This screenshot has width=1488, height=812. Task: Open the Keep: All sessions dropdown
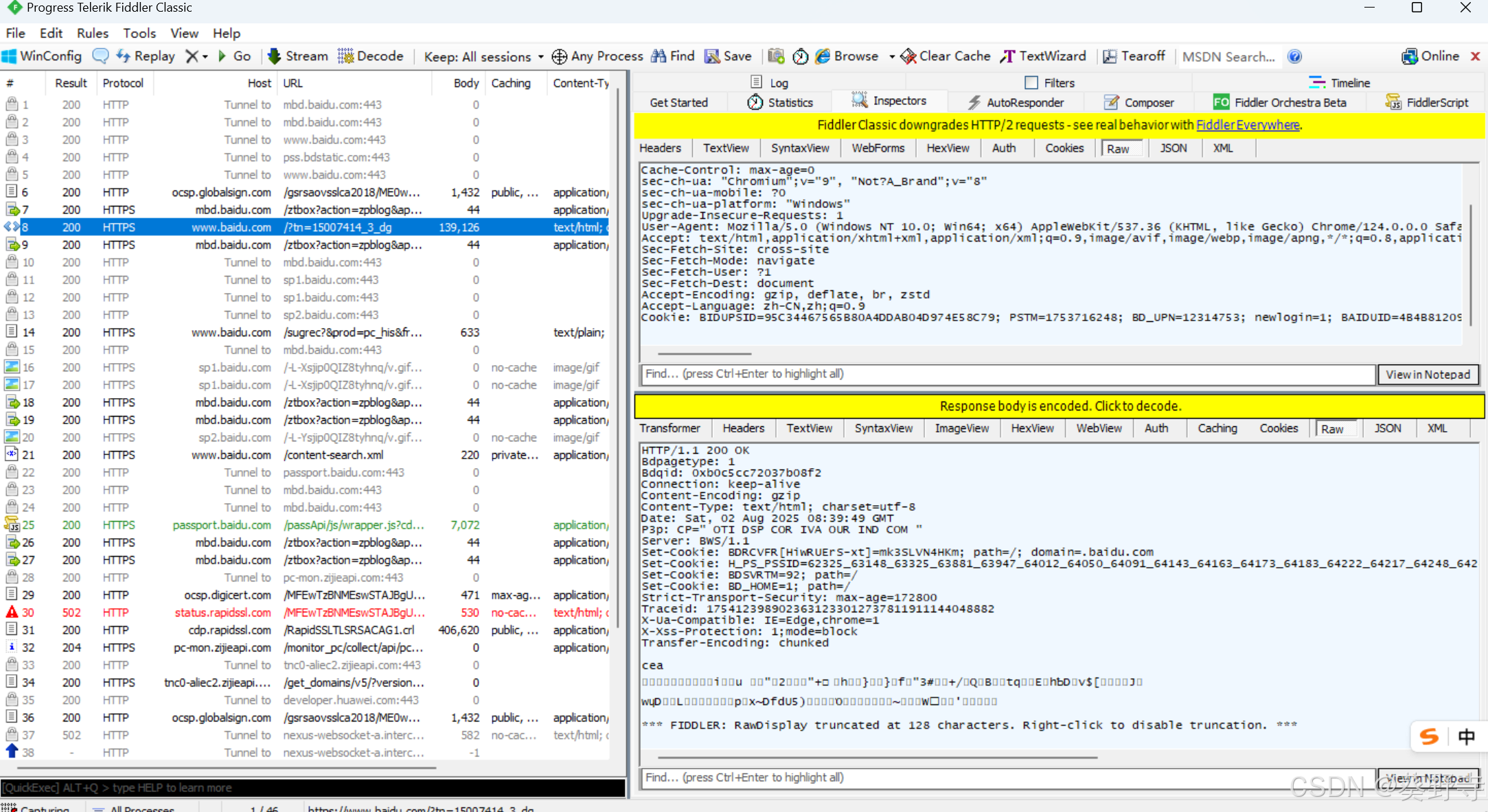click(x=483, y=57)
